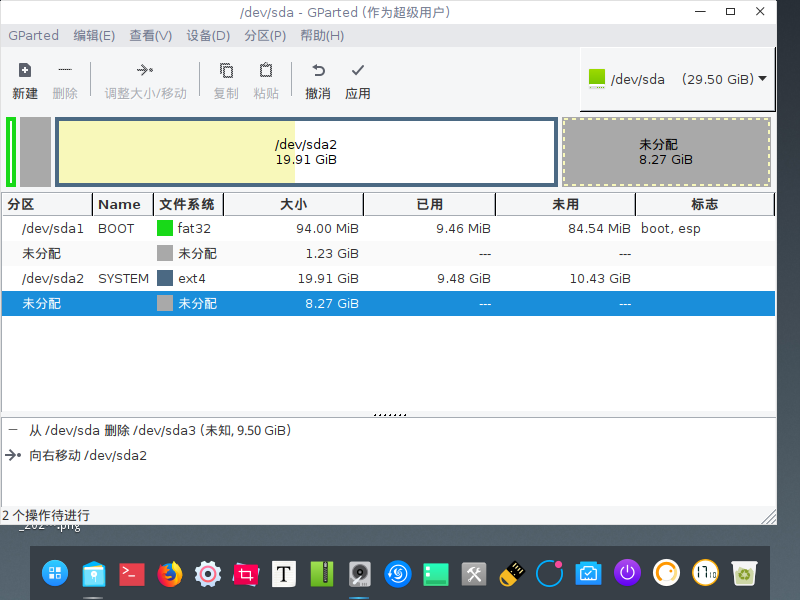This screenshot has width=800, height=600.
Task: Open the 帮助(H) menu
Action: pos(322,36)
